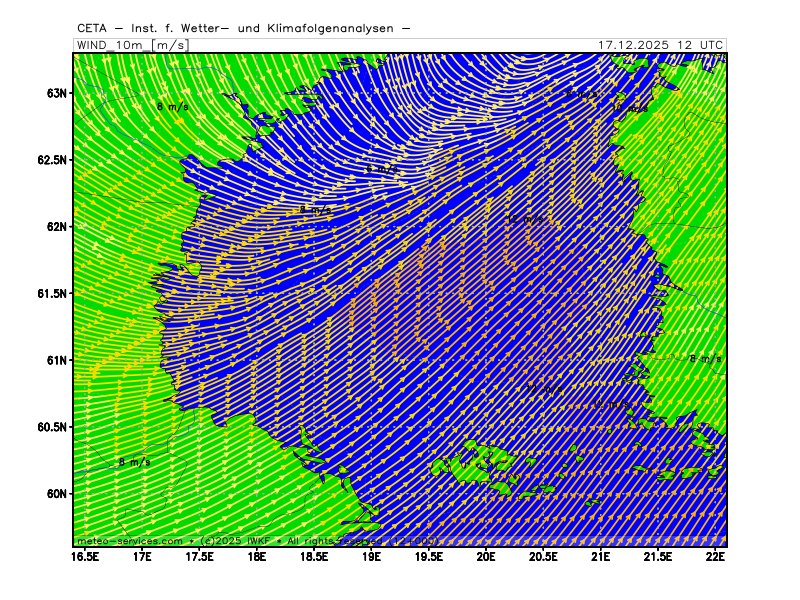Click the CETA institute title text

pos(243,29)
